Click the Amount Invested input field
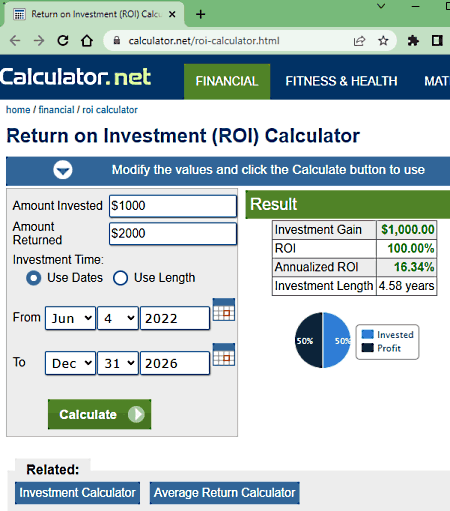This screenshot has height=511, width=450. (x=173, y=206)
